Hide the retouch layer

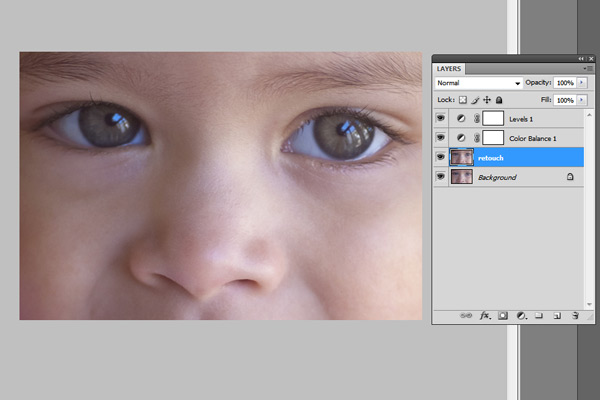point(441,157)
